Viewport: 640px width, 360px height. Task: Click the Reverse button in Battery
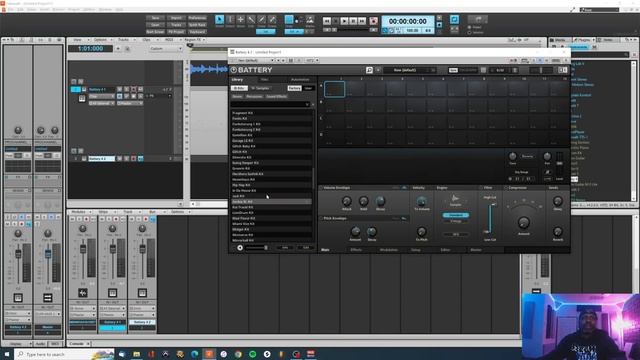(527, 156)
